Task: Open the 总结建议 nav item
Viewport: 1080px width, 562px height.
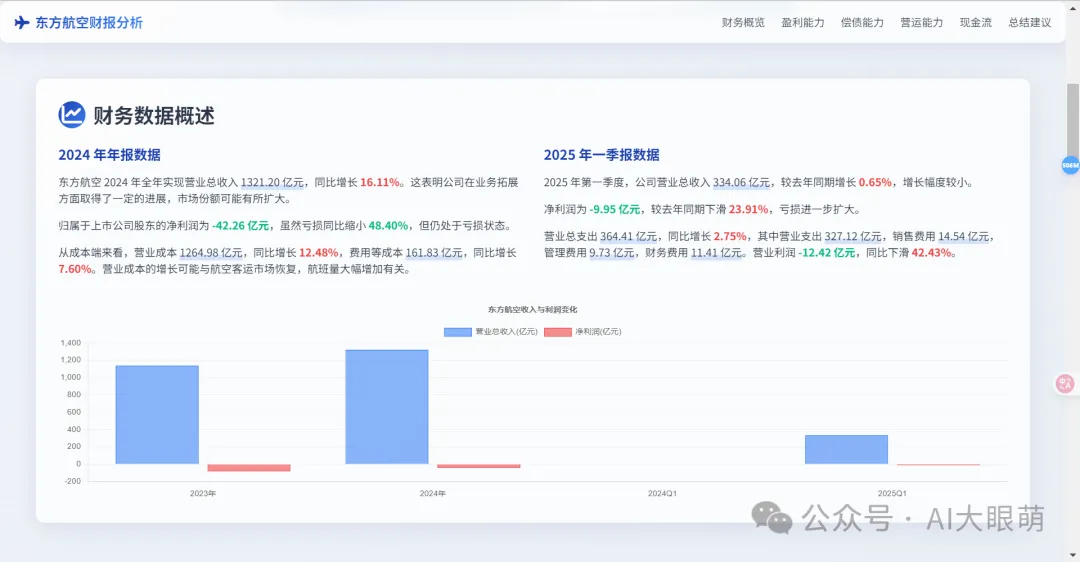Action: [x=1030, y=23]
